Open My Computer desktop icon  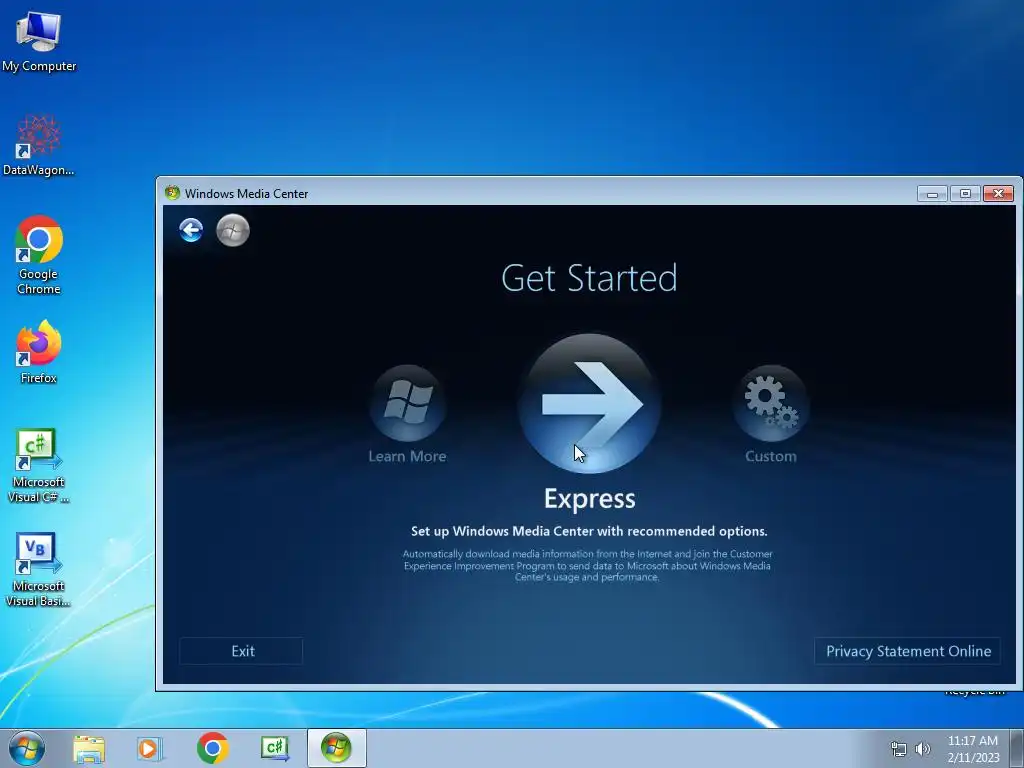pos(39,40)
